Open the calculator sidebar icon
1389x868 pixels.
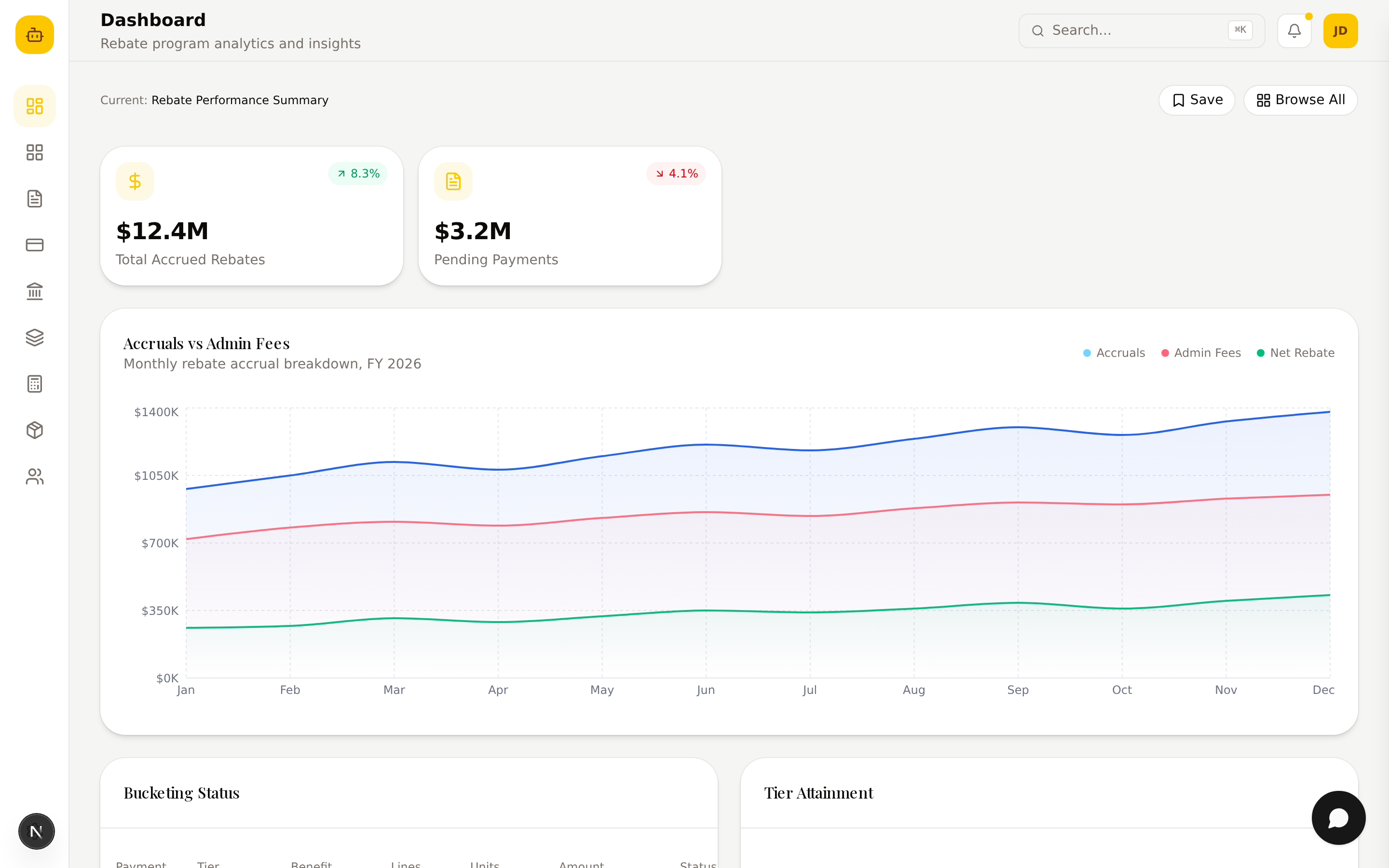click(34, 384)
